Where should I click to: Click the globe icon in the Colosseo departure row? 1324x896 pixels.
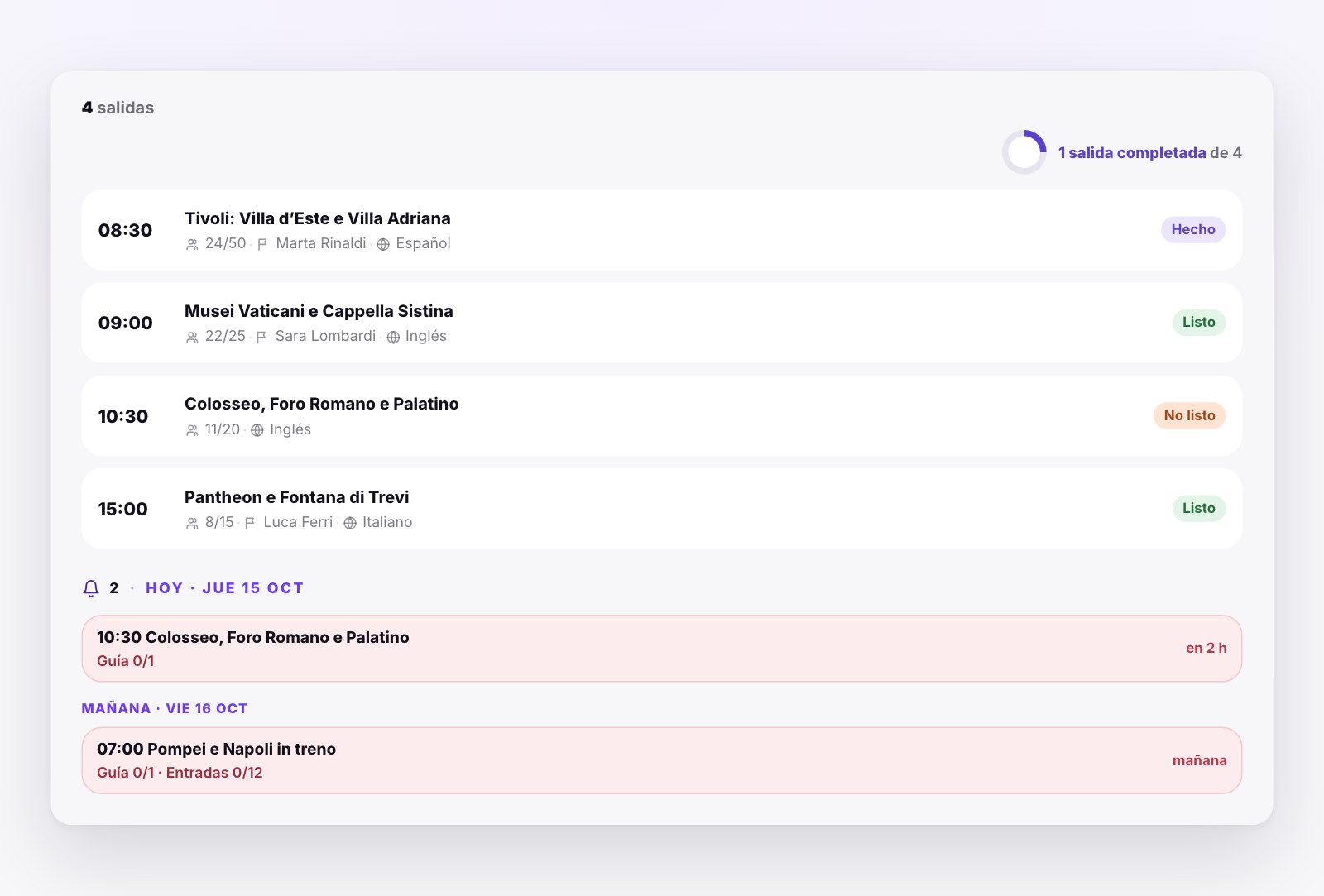pos(257,430)
